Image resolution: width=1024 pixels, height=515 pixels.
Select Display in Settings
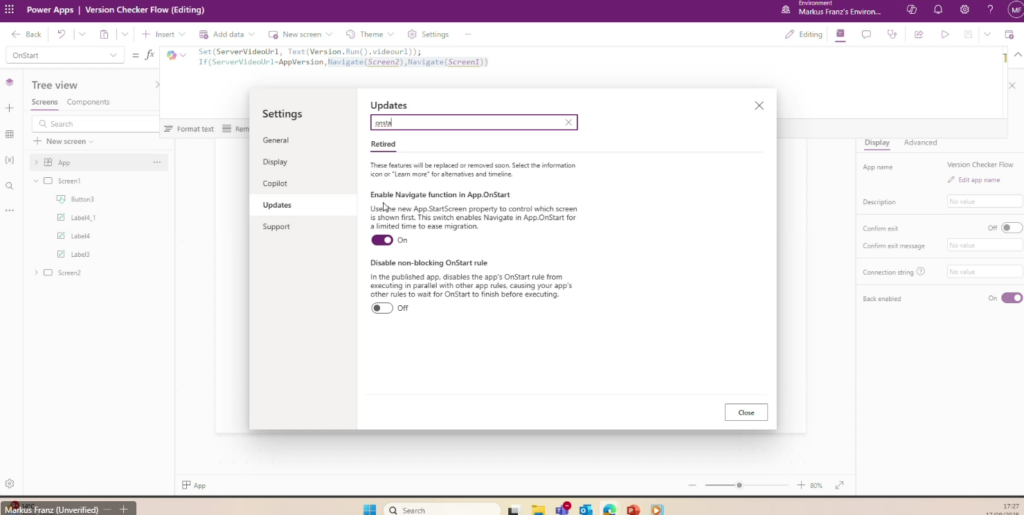[275, 162]
